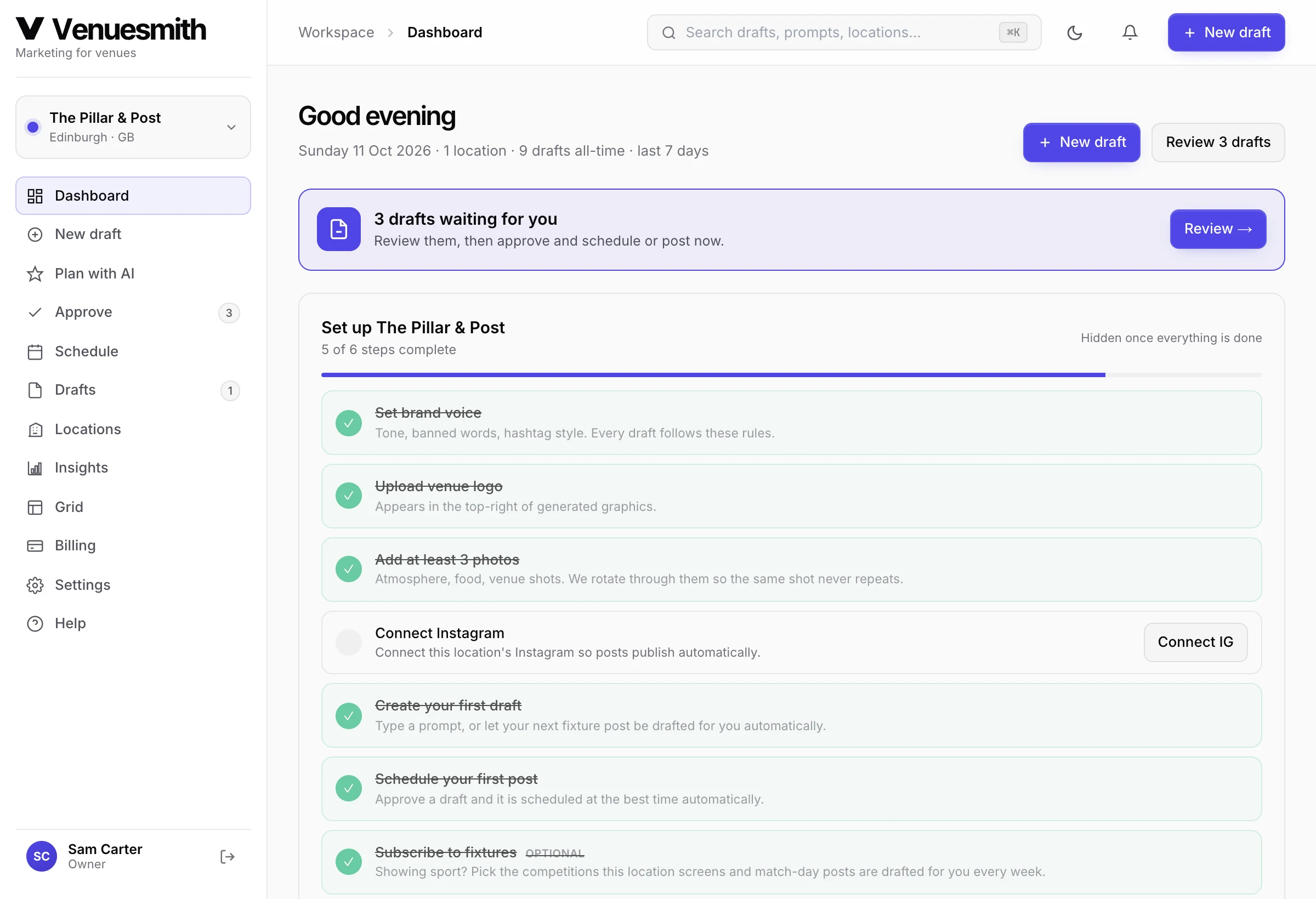The width and height of the screenshot is (1316, 899).
Task: Click the Dashboard tiles icon
Action: (x=35, y=196)
